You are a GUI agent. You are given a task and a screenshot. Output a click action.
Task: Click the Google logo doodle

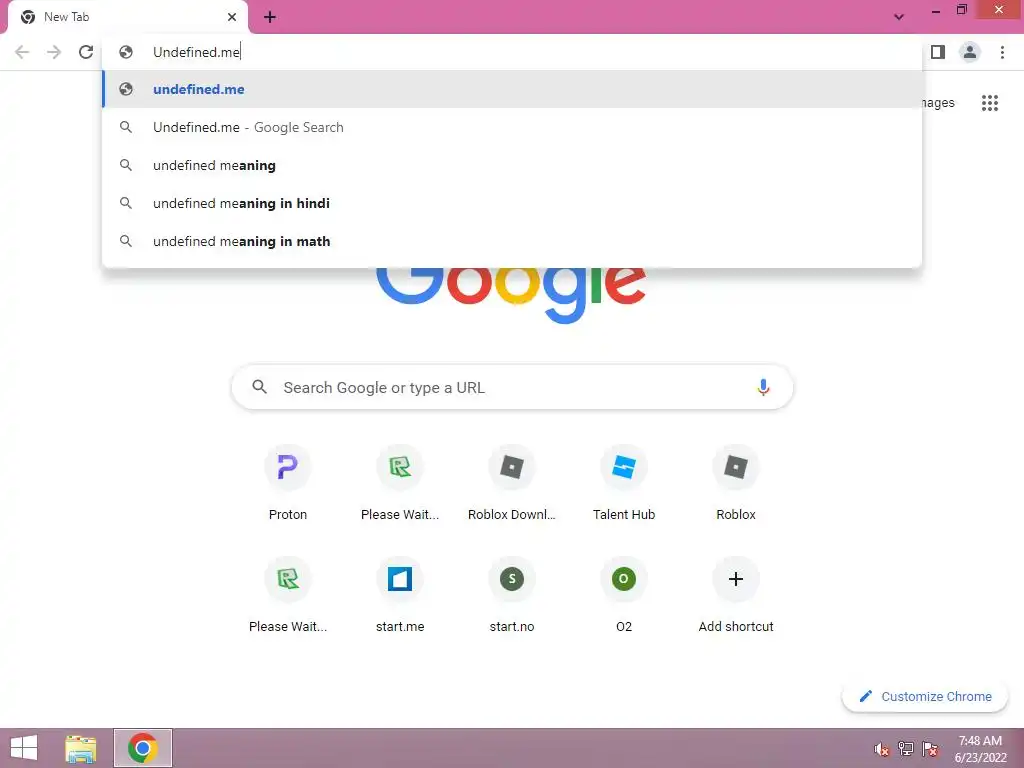click(511, 294)
